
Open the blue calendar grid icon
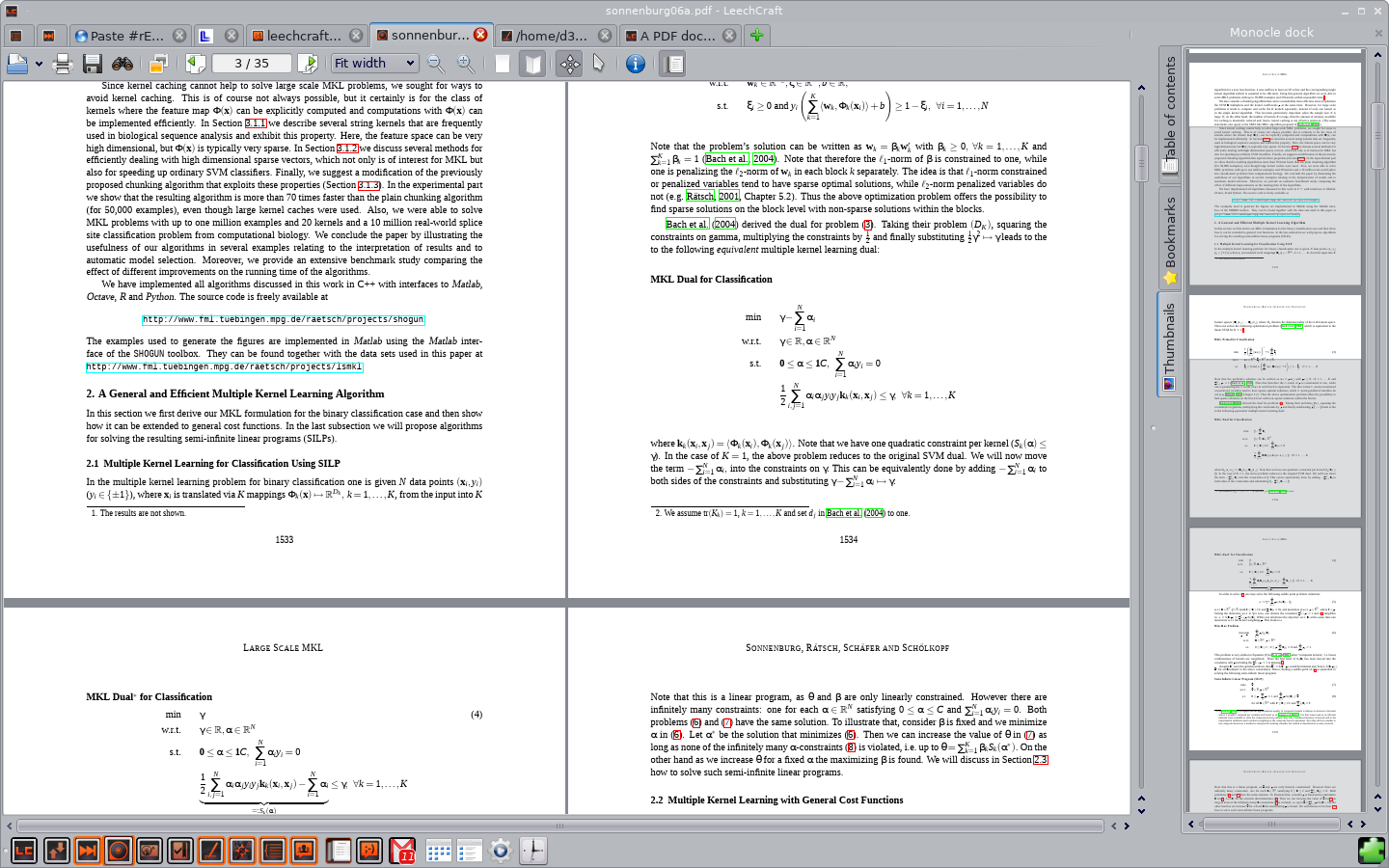point(439,851)
